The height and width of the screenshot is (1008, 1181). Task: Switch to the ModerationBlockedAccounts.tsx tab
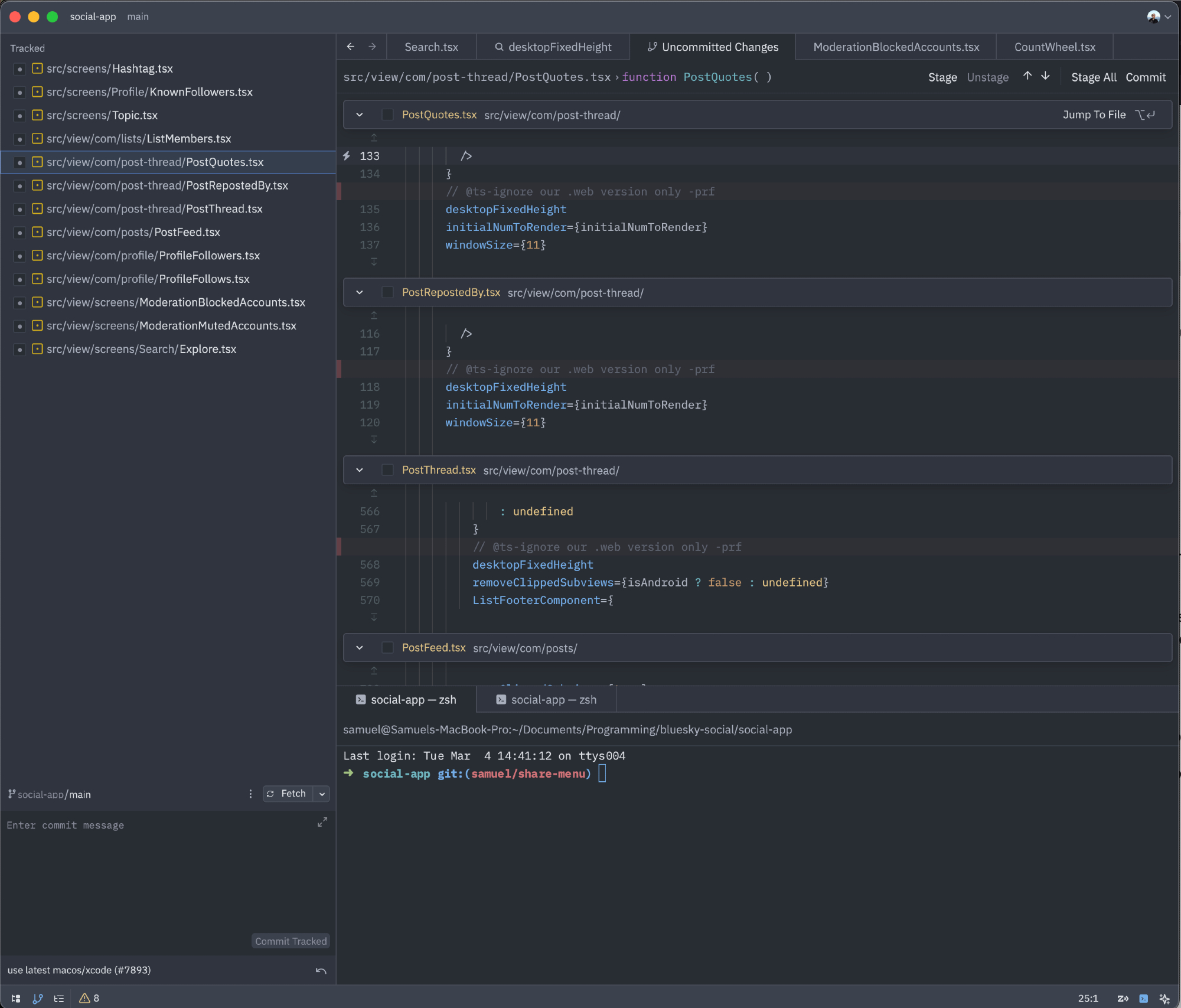896,47
